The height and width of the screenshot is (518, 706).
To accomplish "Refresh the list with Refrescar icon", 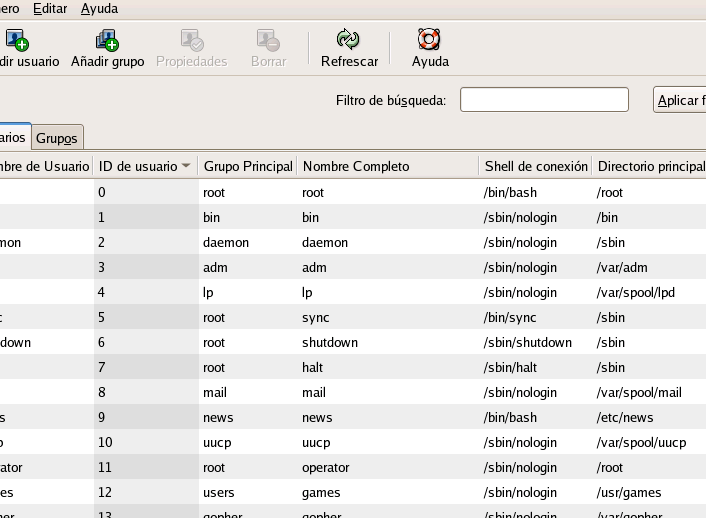I will (x=348, y=39).
